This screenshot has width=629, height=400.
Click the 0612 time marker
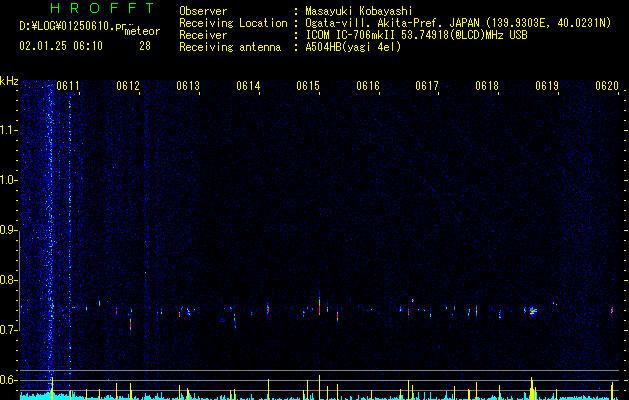(128, 86)
